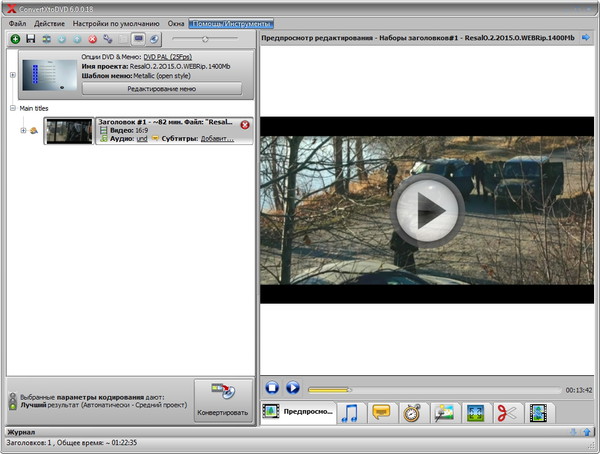Open the chapters tab with stopwatch icon
The width and height of the screenshot is (600, 454).
pyautogui.click(x=412, y=412)
